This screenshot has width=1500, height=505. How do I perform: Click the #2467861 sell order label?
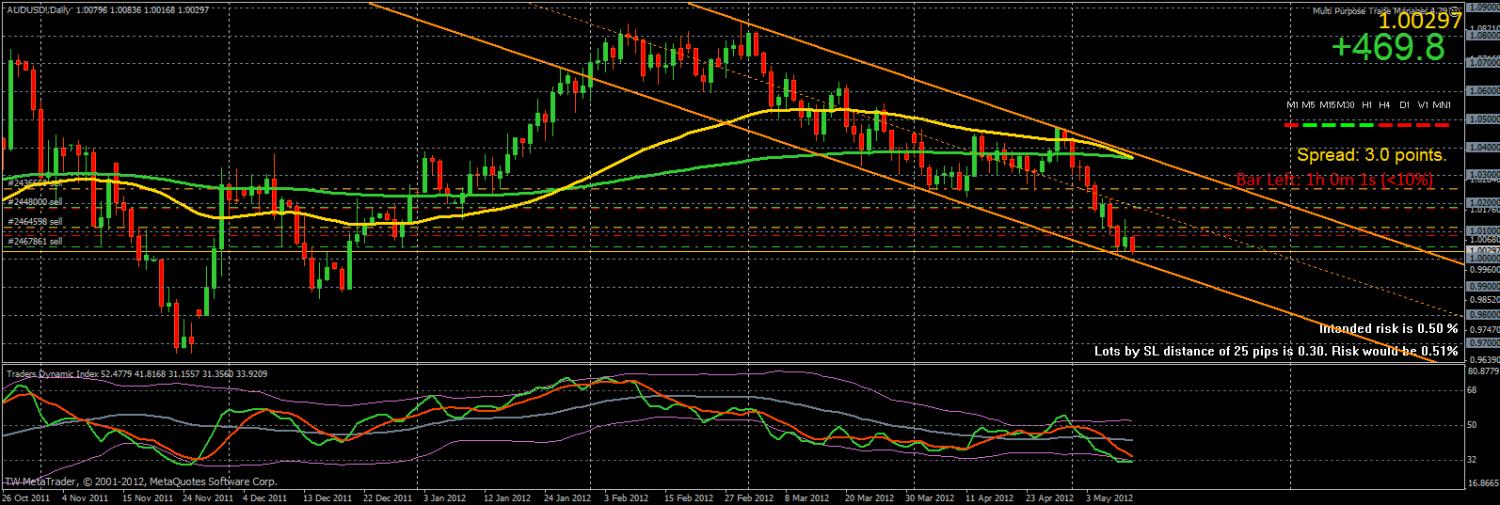point(35,241)
